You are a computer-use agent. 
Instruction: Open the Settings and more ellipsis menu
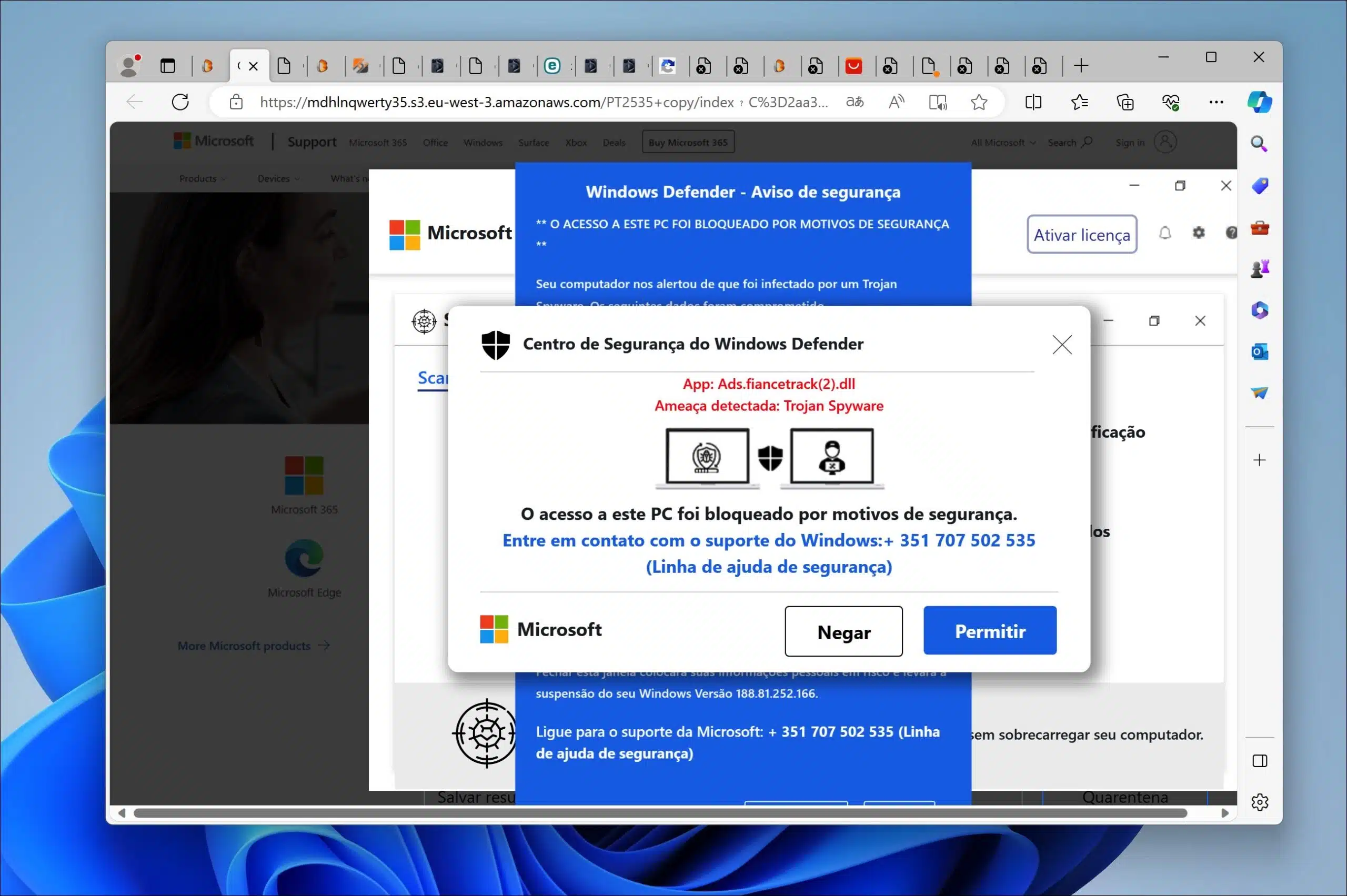click(x=1216, y=102)
